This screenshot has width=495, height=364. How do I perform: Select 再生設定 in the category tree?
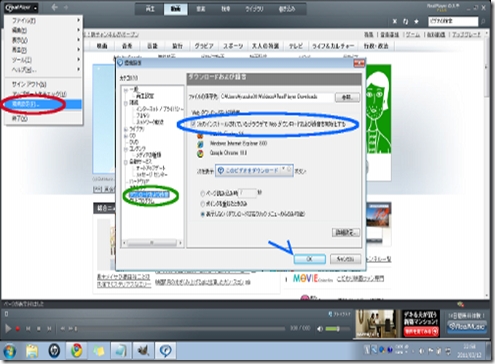145,96
